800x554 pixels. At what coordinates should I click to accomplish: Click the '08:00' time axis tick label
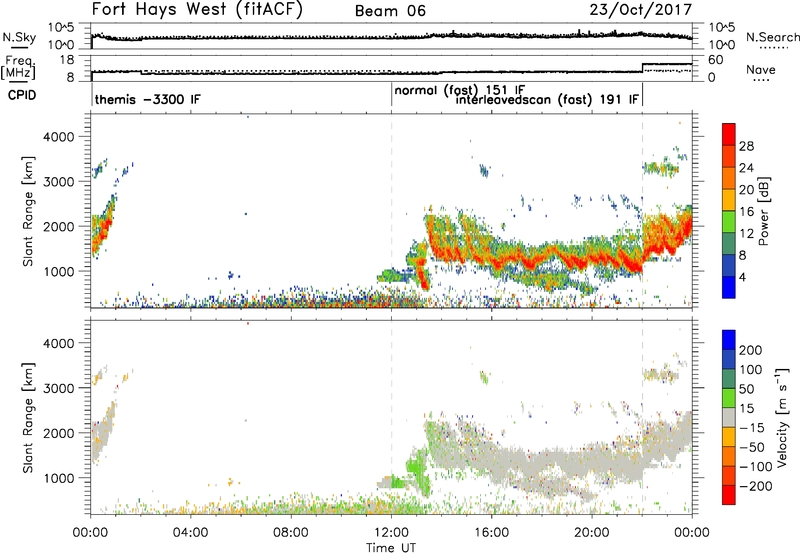point(291,533)
